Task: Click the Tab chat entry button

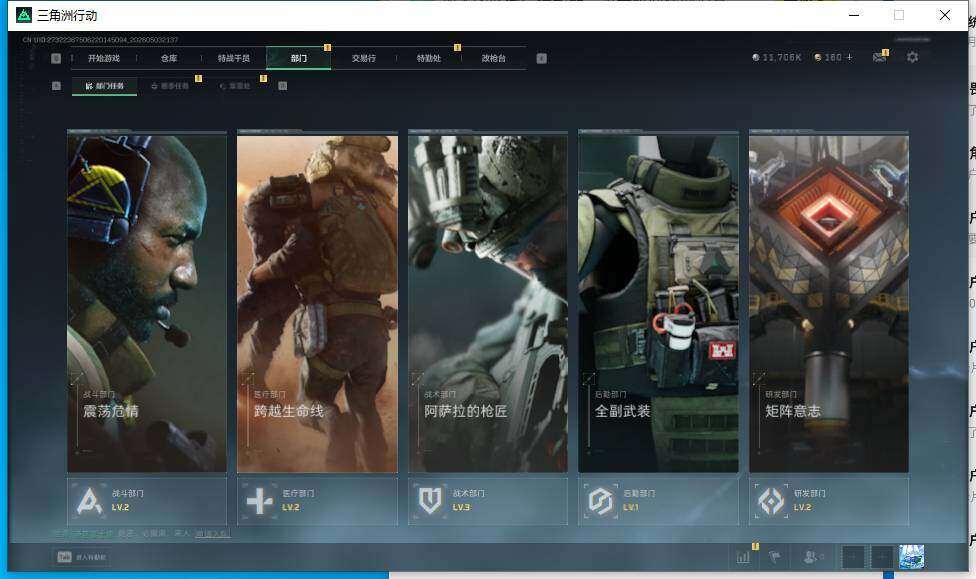Action: [x=82, y=557]
